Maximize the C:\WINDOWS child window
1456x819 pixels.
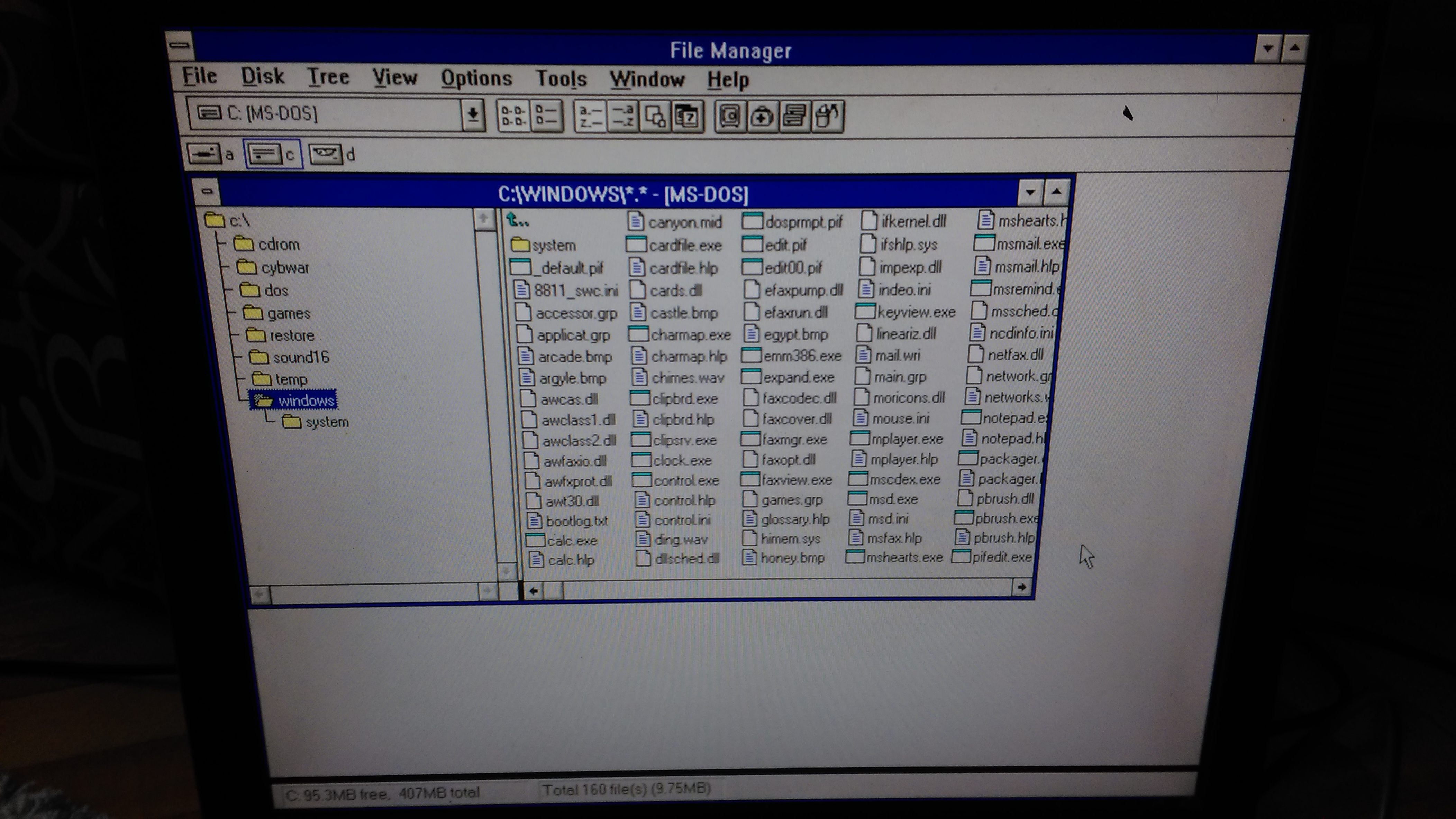click(x=1056, y=192)
